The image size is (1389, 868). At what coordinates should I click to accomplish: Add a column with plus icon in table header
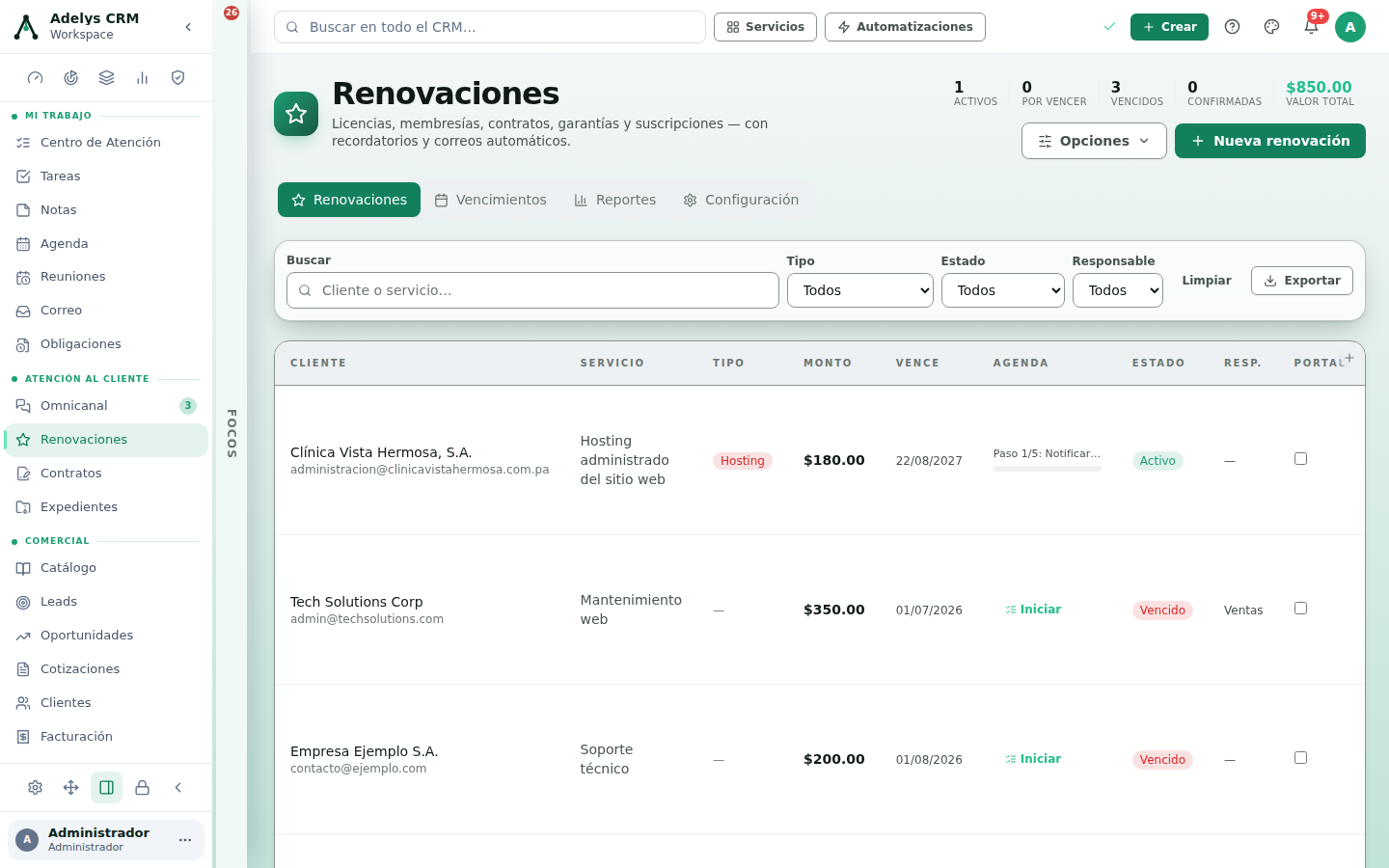coord(1349,358)
